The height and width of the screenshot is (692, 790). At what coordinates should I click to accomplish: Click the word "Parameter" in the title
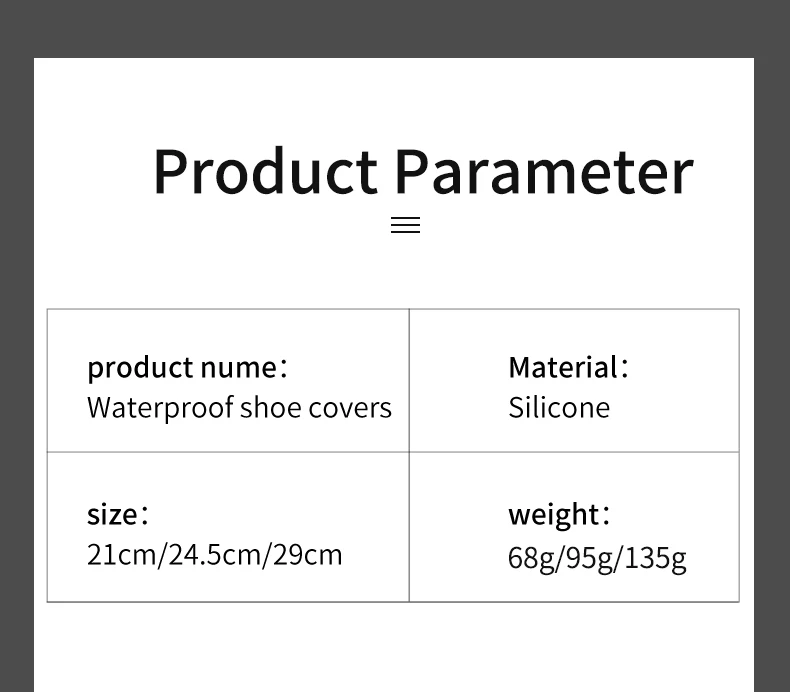(543, 171)
